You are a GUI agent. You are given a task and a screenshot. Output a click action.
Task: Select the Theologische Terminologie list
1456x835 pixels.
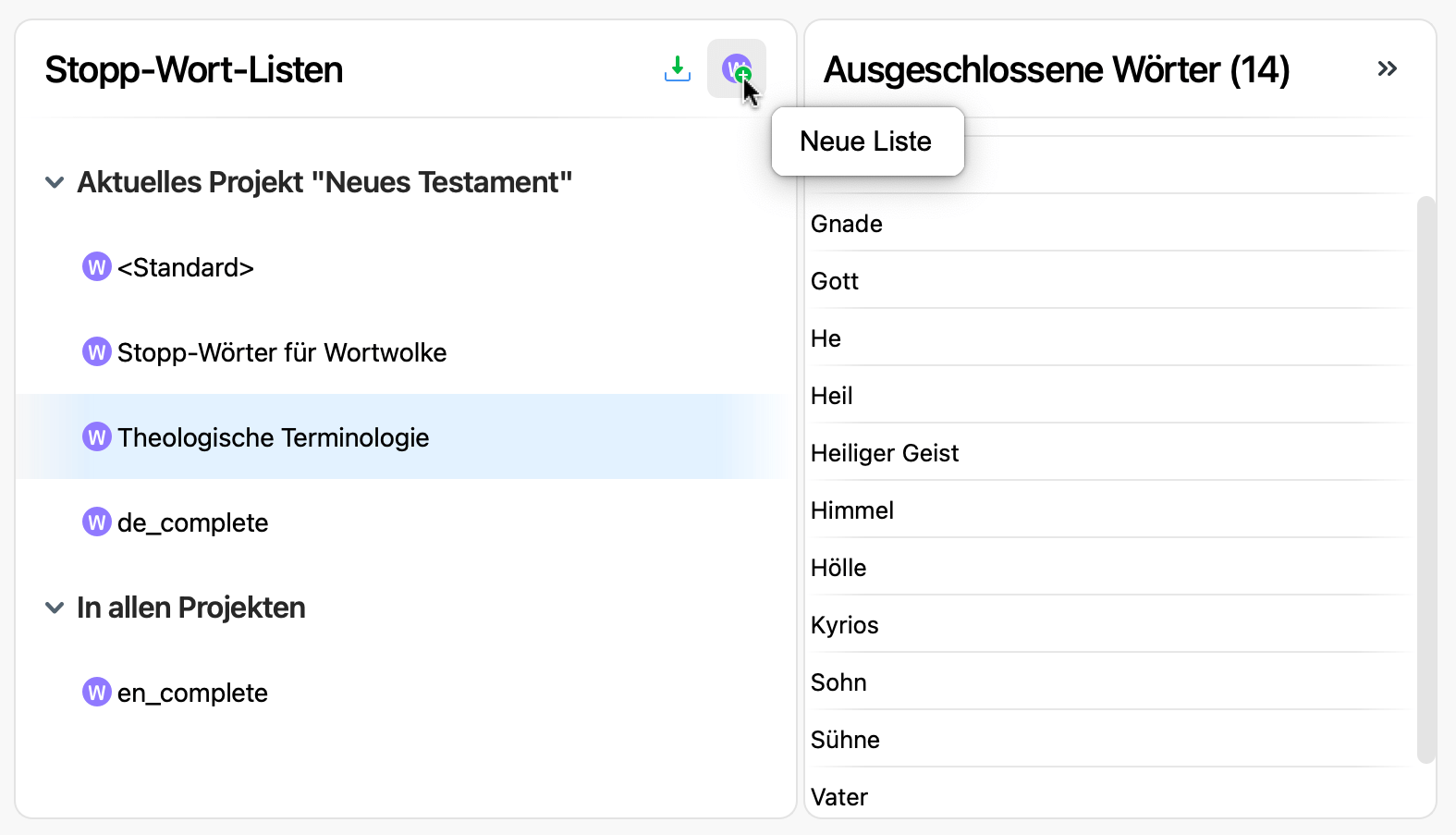tap(406, 437)
